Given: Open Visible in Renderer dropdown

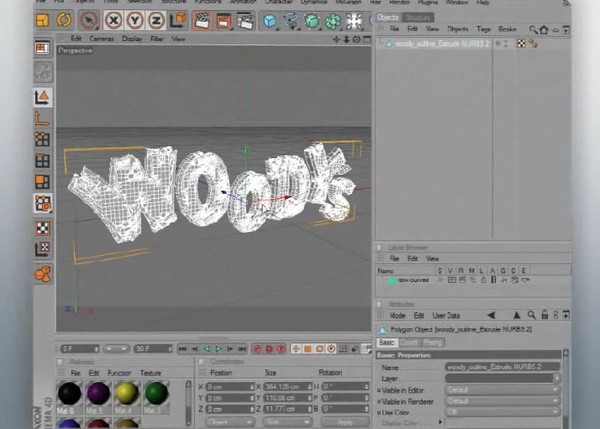Looking at the screenshot, I should pyautogui.click(x=502, y=401).
